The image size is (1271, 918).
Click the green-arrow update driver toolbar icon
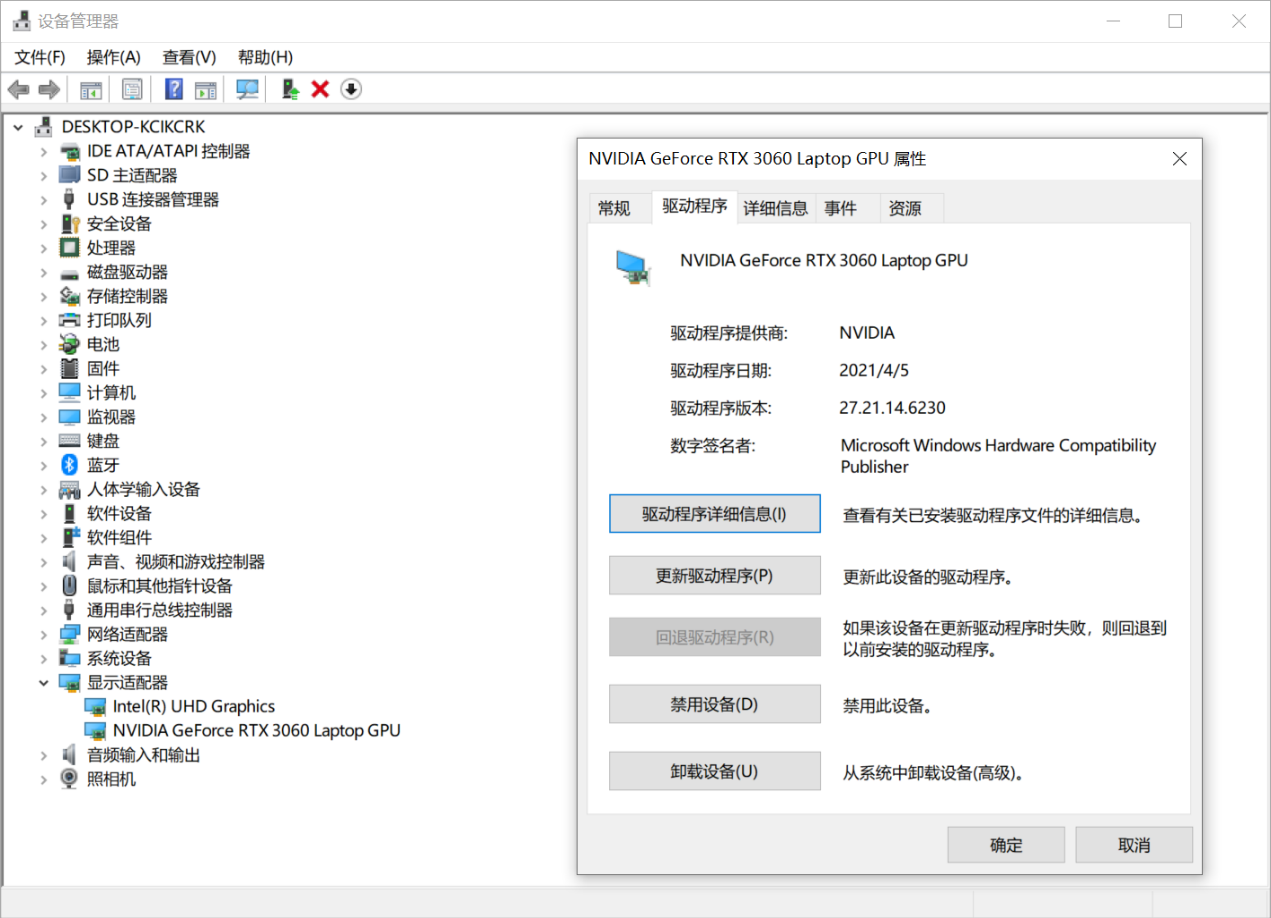[291, 90]
